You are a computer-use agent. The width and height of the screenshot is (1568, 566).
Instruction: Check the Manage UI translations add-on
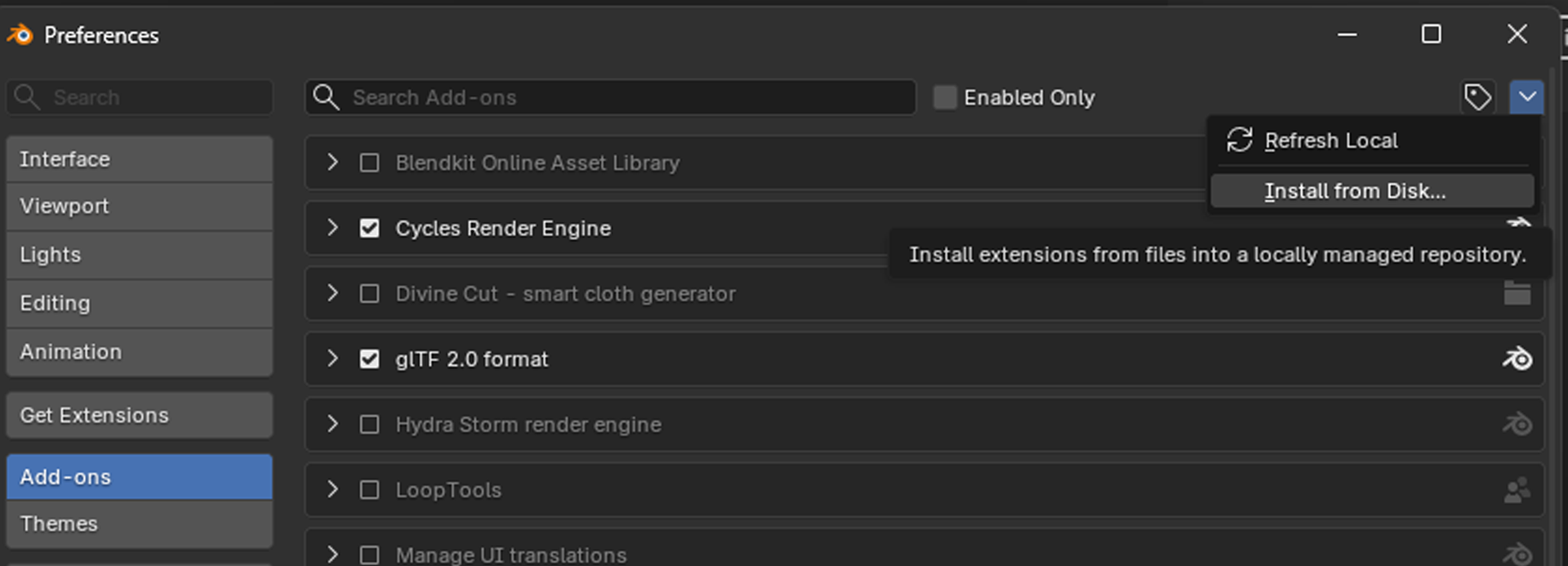point(369,555)
